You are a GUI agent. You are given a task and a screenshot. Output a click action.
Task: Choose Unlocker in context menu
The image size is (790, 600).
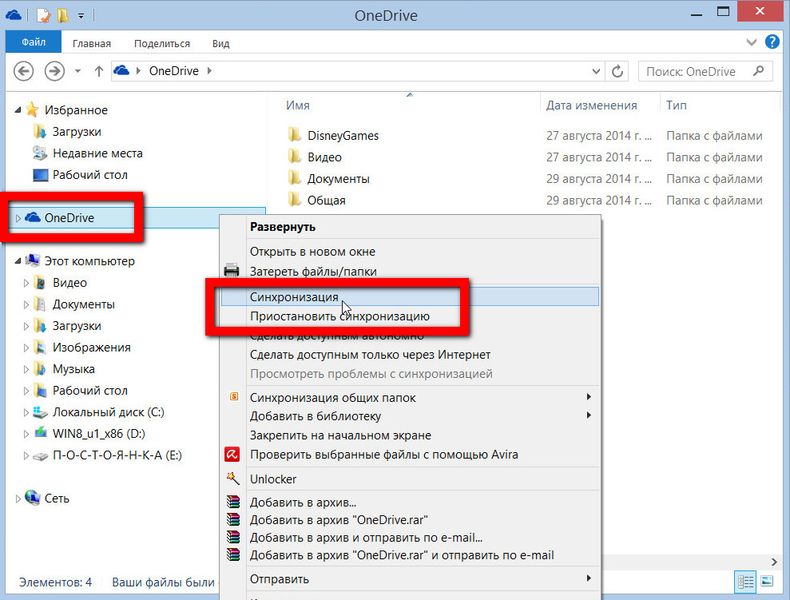pos(410,479)
